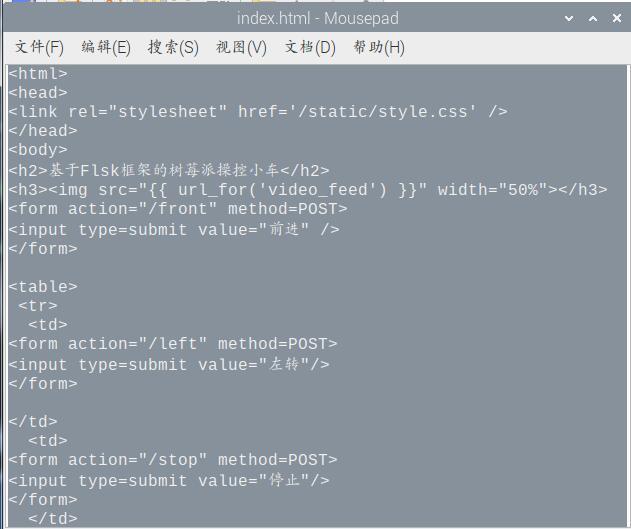Place cursor on the stylesheet link line
The width and height of the screenshot is (631, 529).
click(x=258, y=112)
